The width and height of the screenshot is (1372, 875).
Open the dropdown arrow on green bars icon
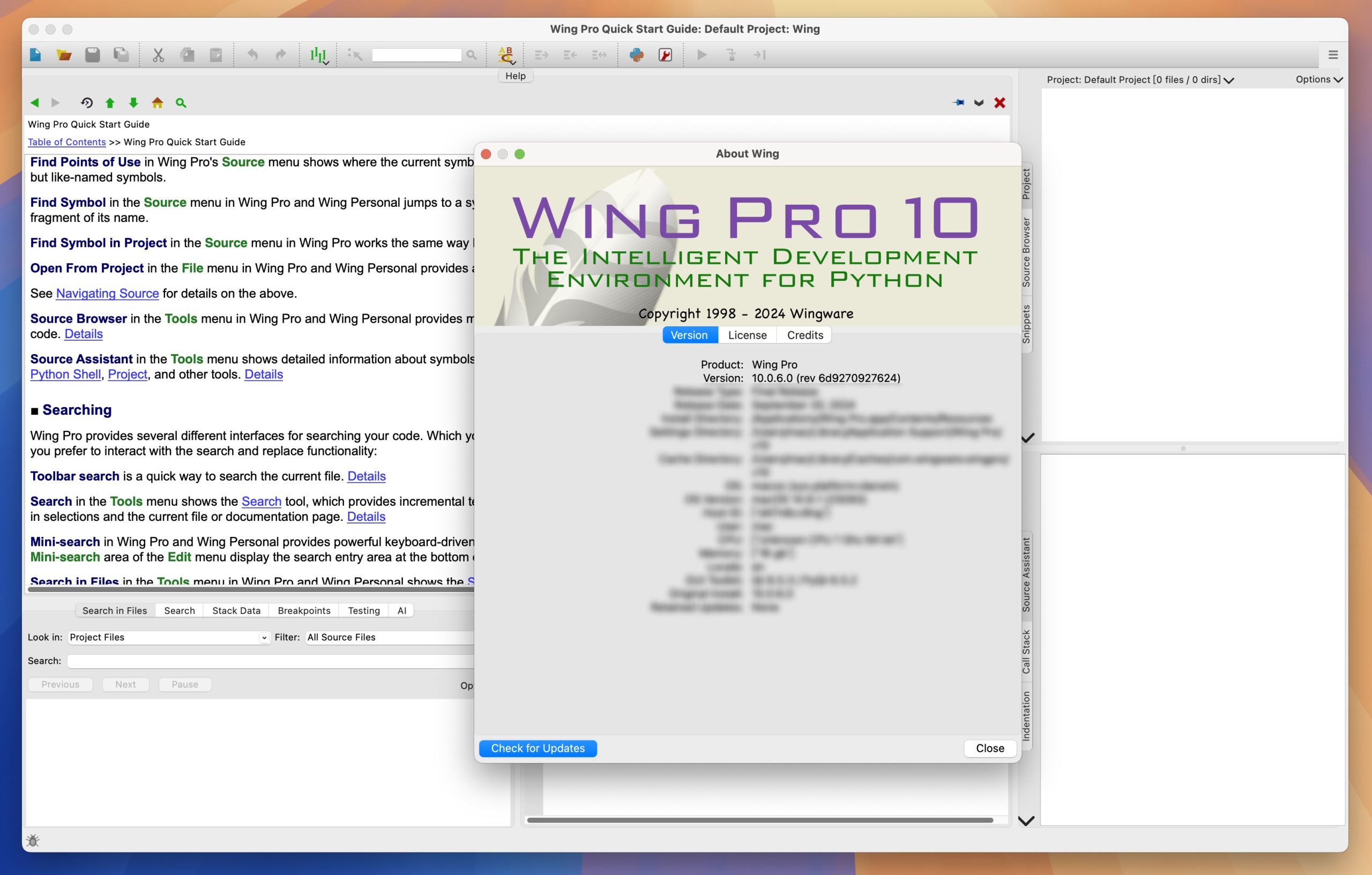(x=326, y=63)
